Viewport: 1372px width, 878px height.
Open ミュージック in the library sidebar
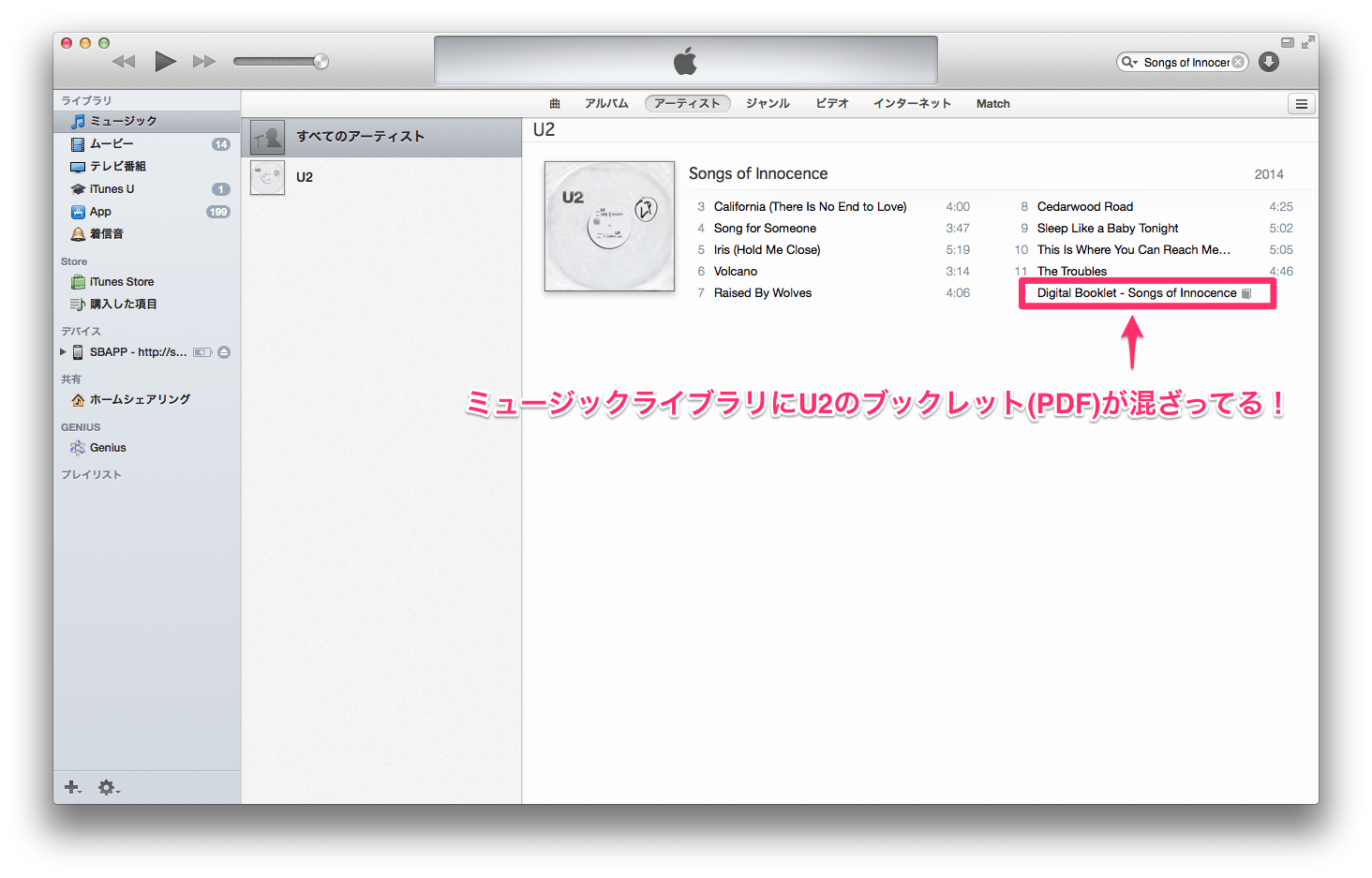tap(147, 121)
